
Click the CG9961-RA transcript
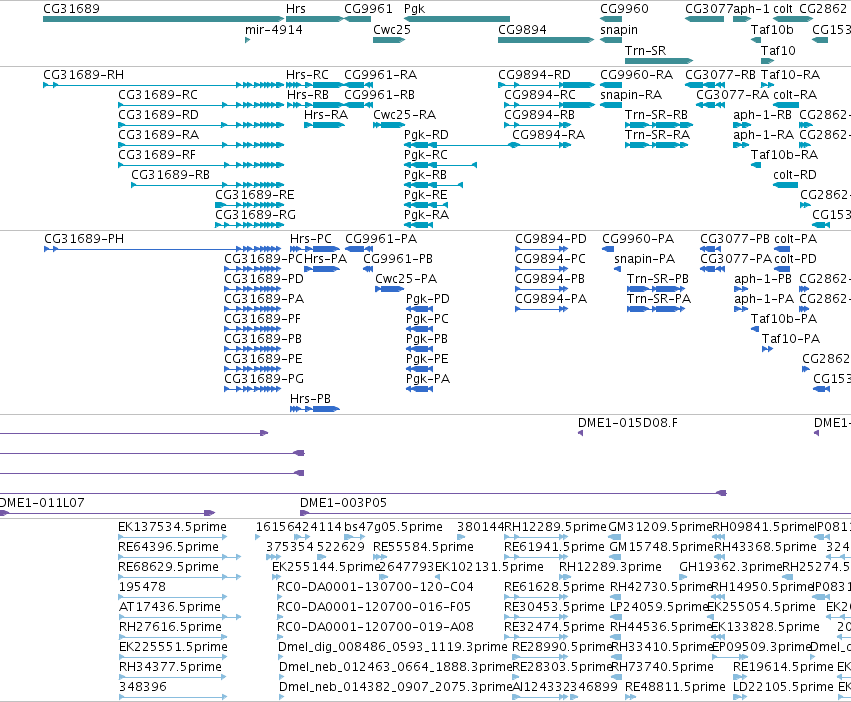pos(359,85)
